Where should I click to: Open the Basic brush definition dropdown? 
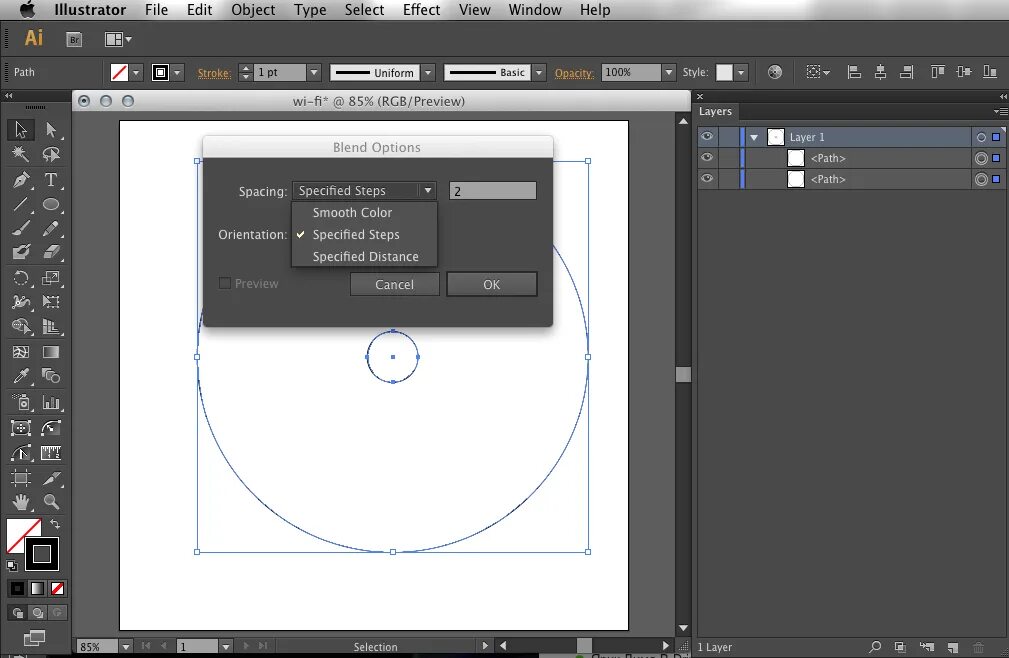[x=539, y=72]
